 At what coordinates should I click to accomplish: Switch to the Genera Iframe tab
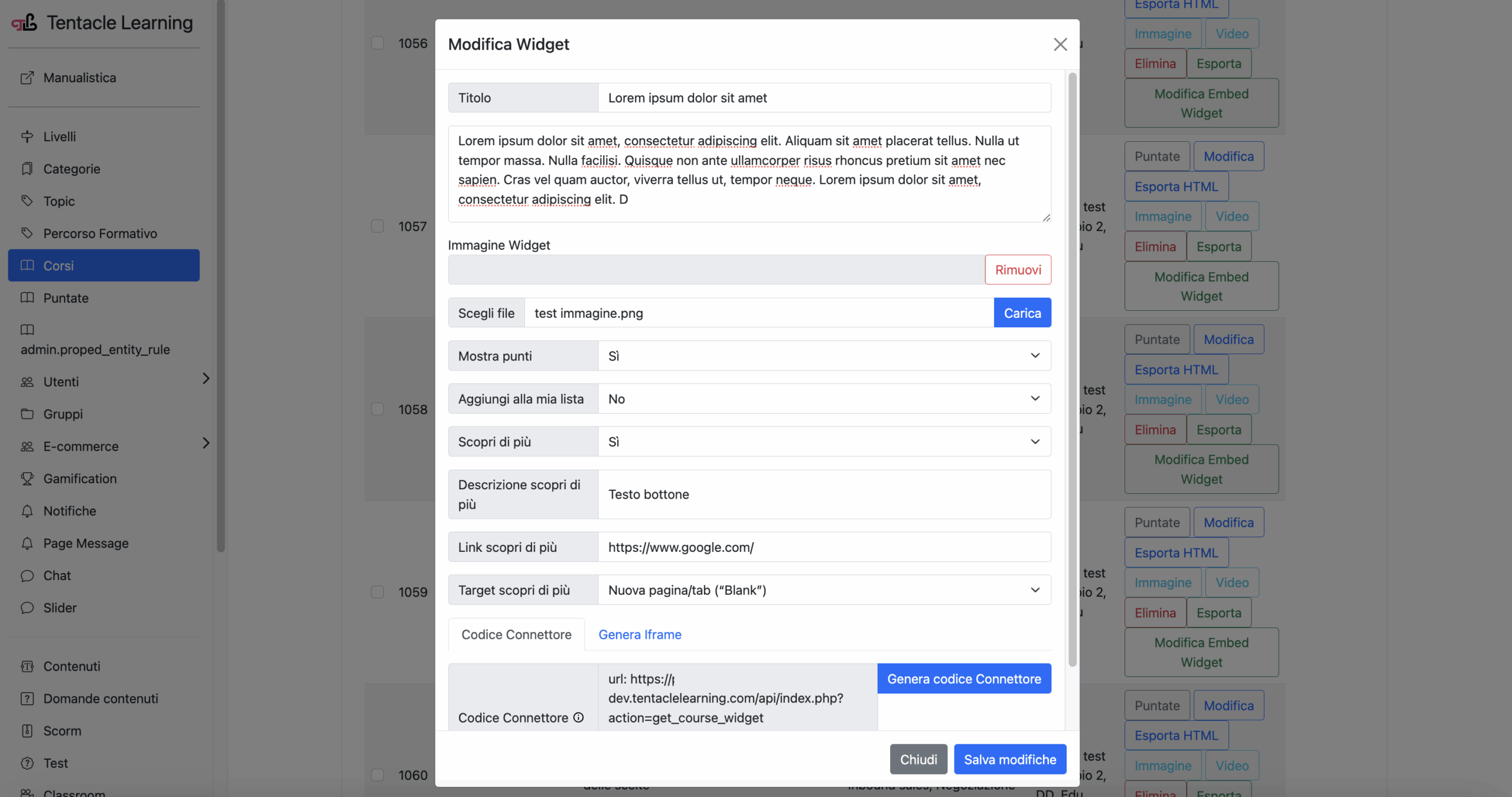(x=640, y=635)
